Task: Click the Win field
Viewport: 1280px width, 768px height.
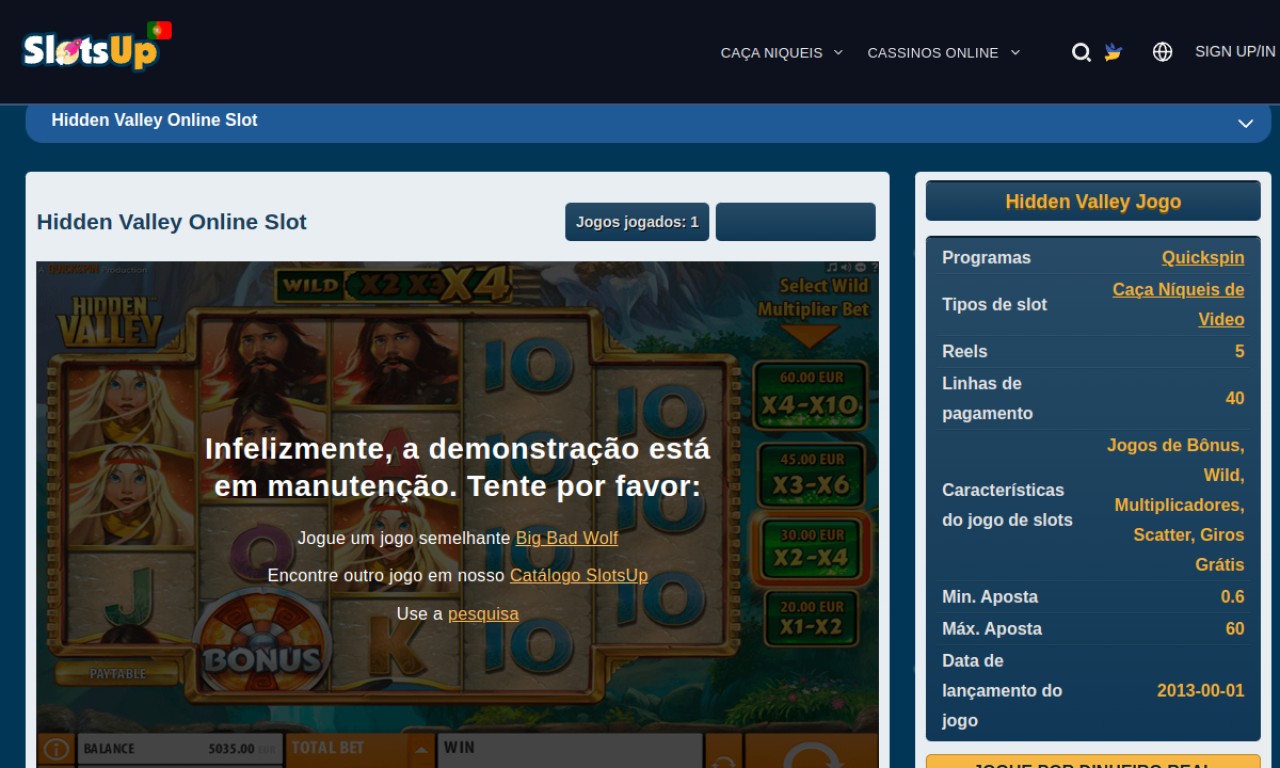Action: (570, 750)
